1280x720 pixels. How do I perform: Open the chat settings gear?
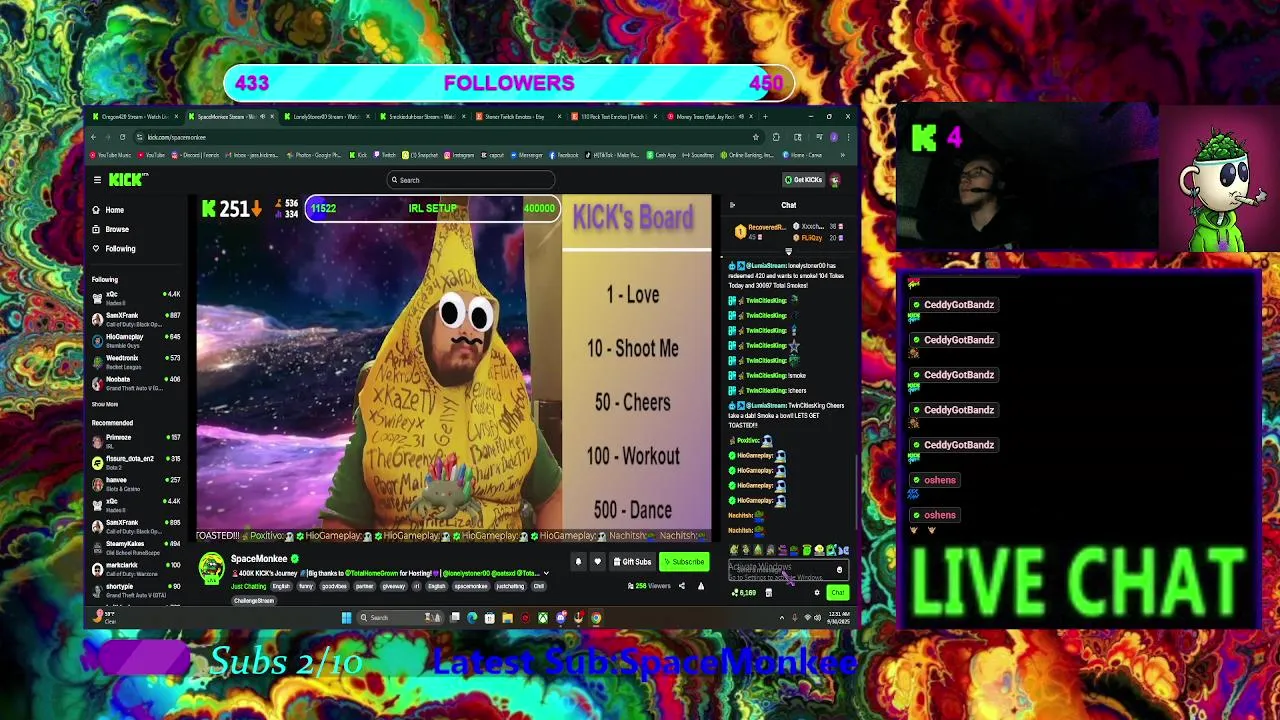(x=817, y=593)
